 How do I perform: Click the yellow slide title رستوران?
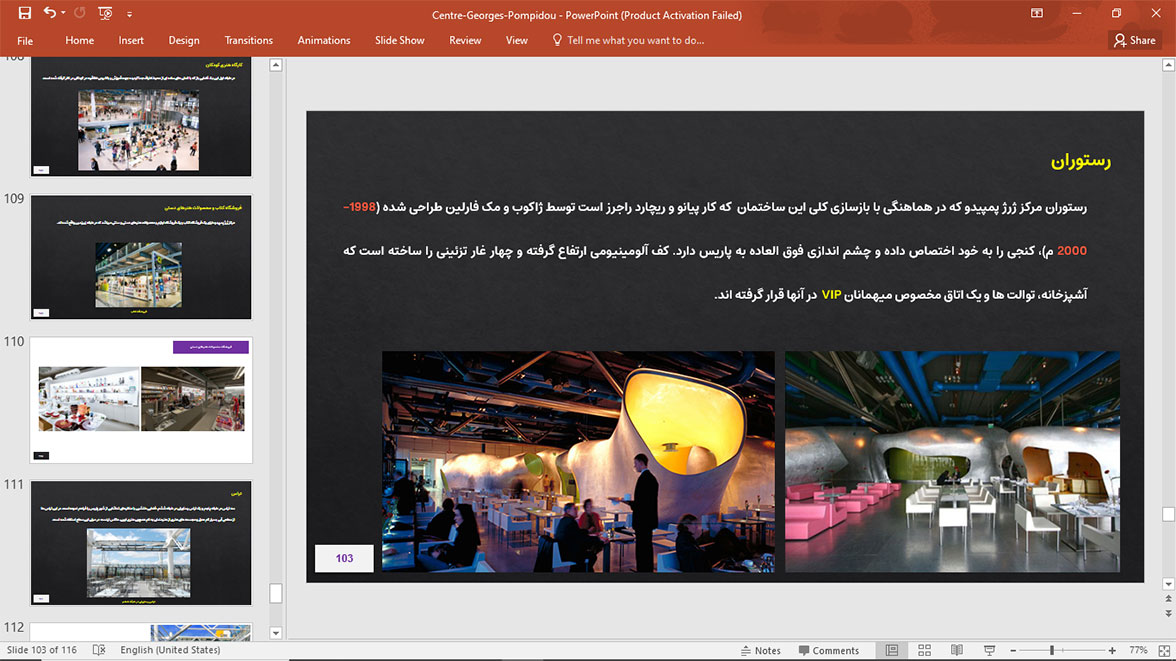click(1081, 161)
